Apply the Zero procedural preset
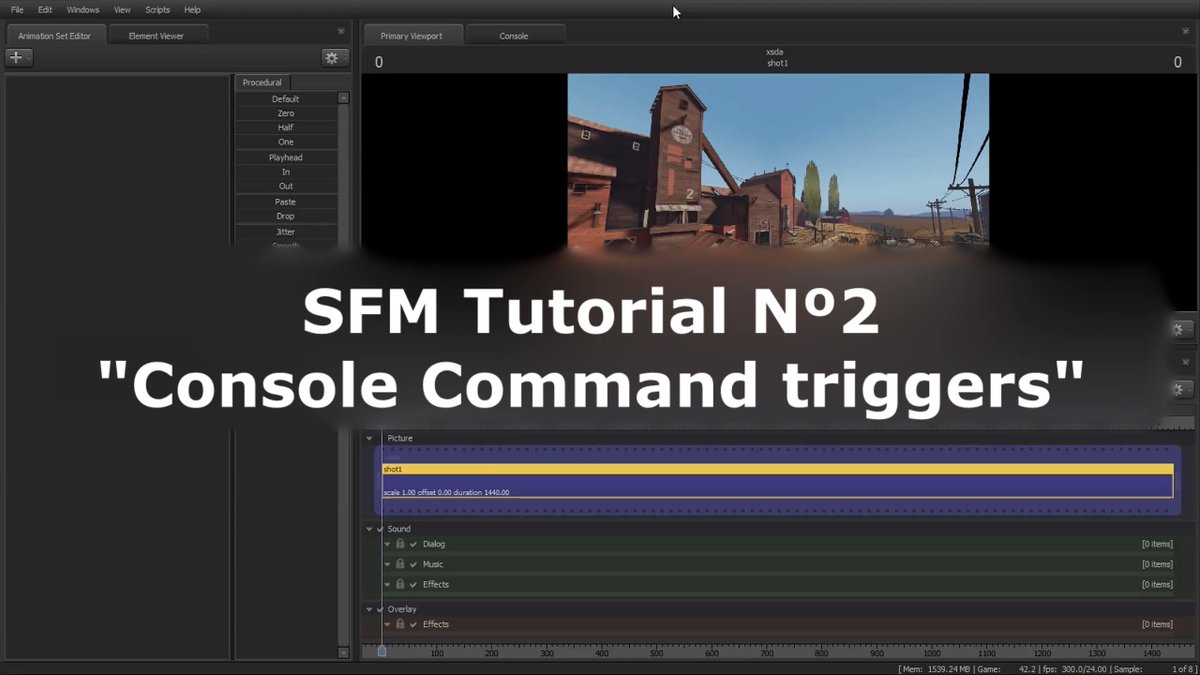Screen dimensions: 1200x675 tap(287, 112)
